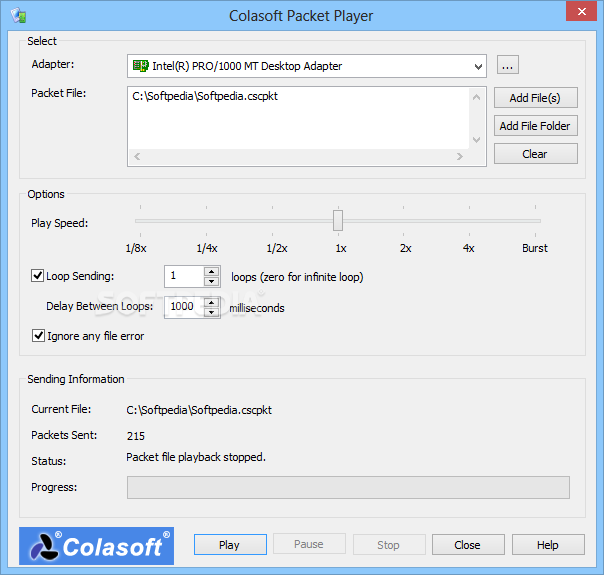
Task: Click packet list horizontal scroll left arrow
Action: [x=137, y=156]
